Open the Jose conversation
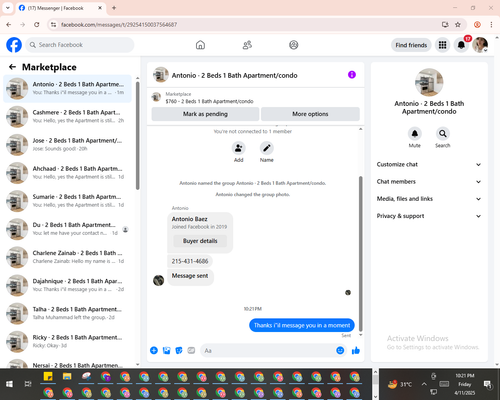Image resolution: width=500 pixels, height=400 pixels. tap(67, 145)
